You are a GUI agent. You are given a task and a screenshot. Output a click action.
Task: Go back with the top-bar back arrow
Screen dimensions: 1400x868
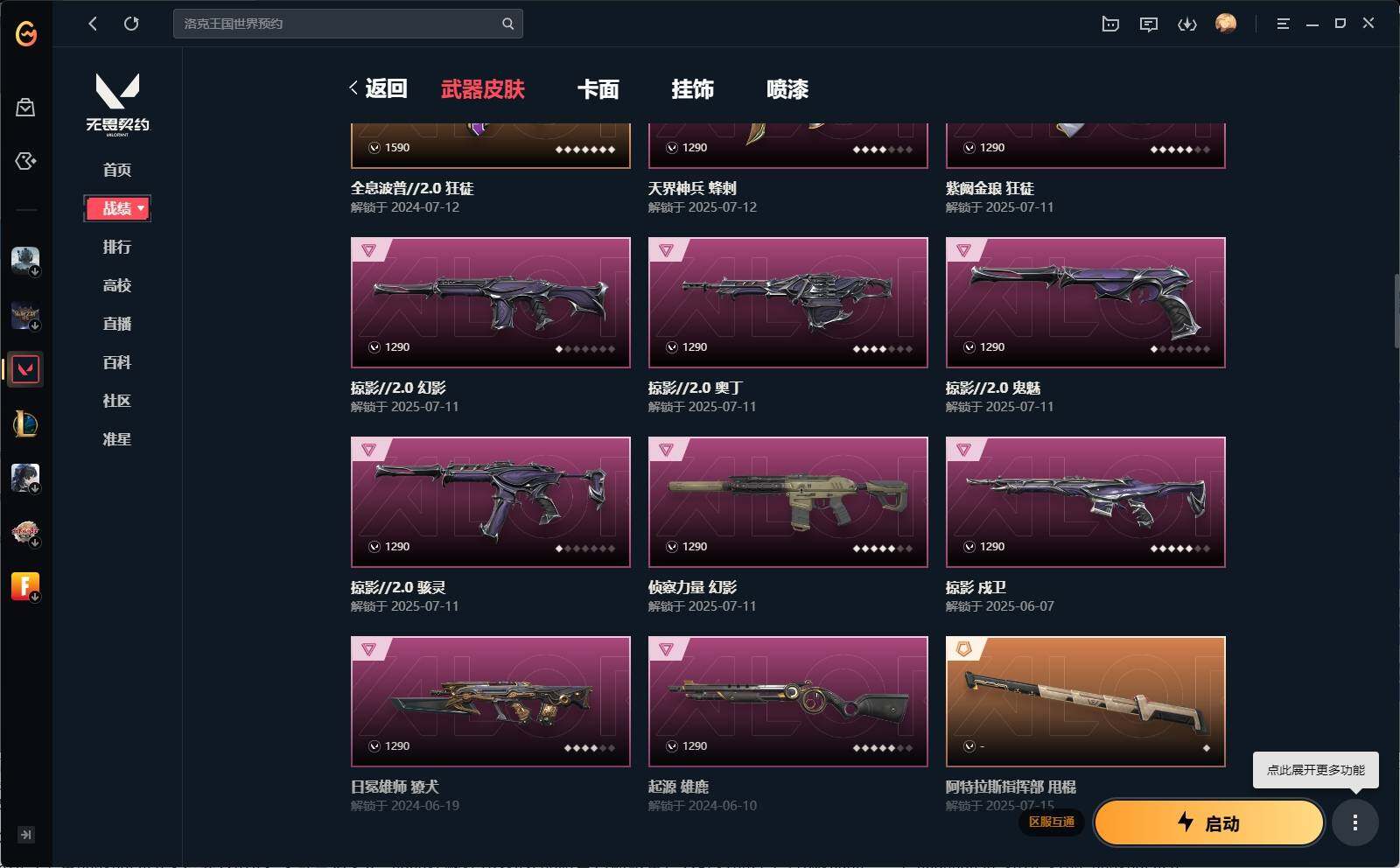[x=93, y=24]
